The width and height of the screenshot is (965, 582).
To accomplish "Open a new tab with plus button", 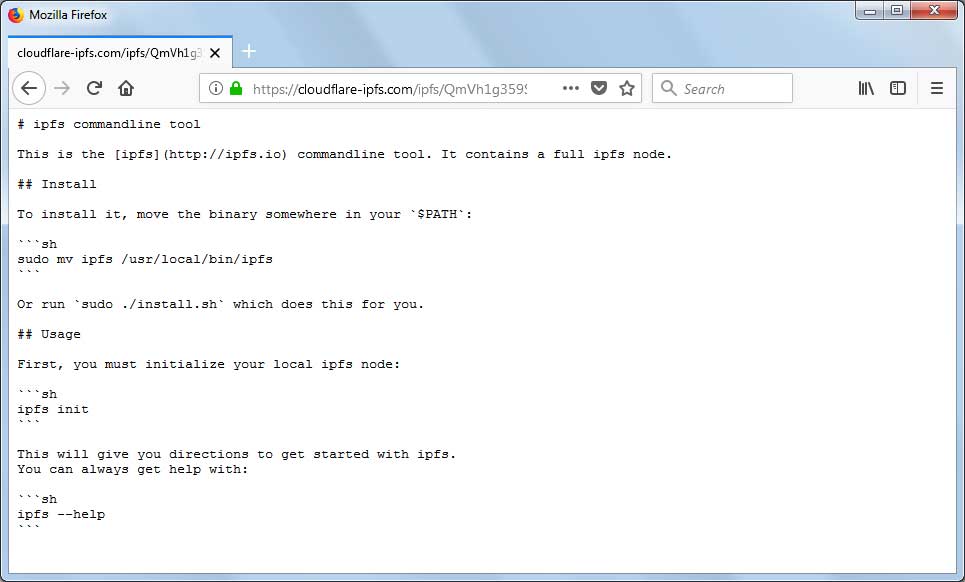I will click(249, 51).
